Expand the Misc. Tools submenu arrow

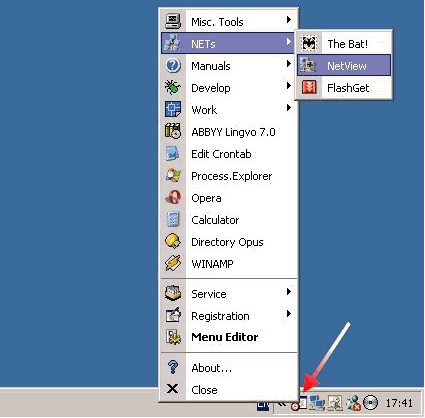pyautogui.click(x=289, y=20)
